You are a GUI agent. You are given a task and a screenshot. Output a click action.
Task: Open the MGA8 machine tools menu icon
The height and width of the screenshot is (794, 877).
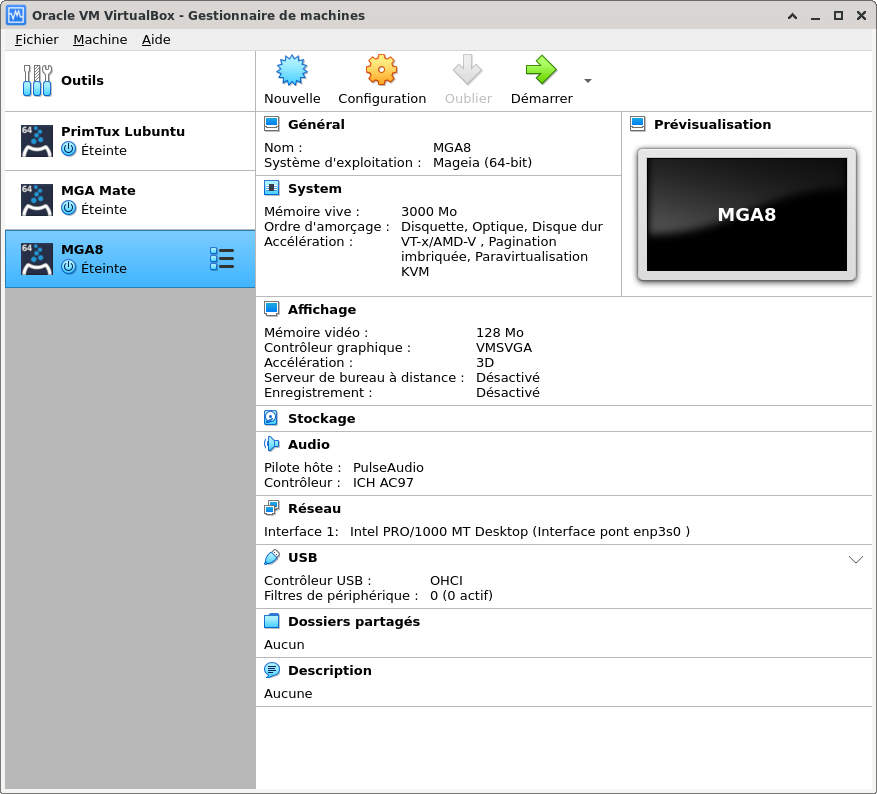pyautogui.click(x=222, y=259)
